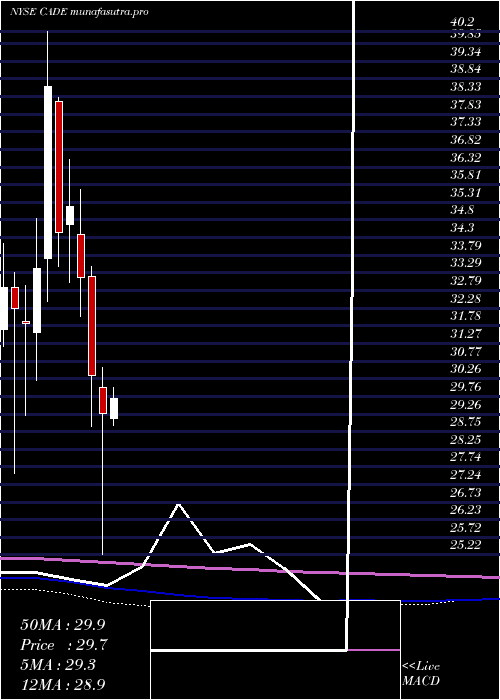500x700 pixels.
Task: Click the "<<Live MACD" label
Action: tap(421, 674)
